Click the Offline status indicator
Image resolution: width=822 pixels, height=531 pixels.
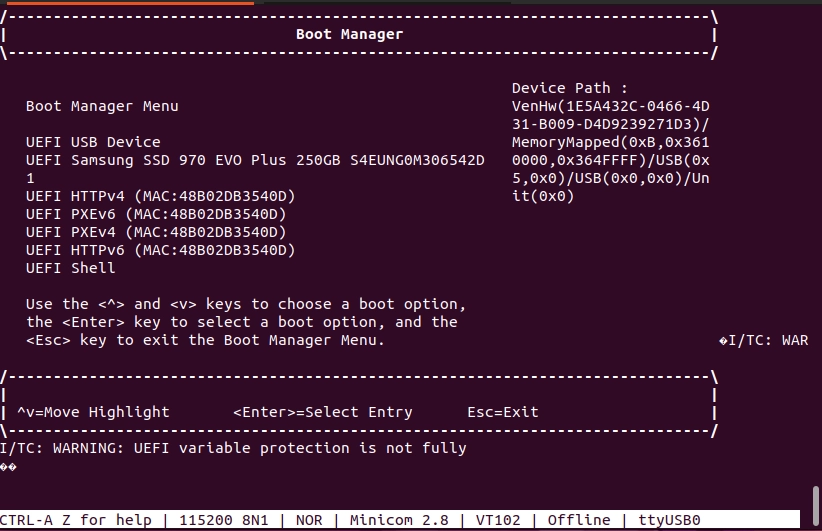(x=579, y=520)
